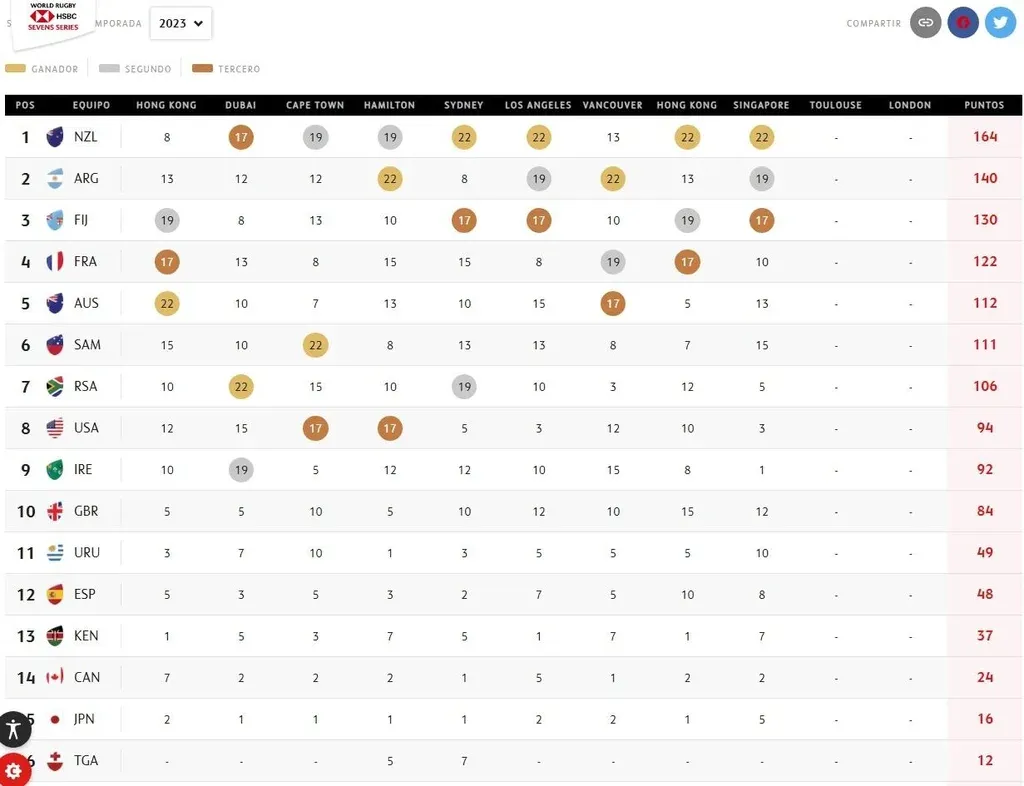Click the bronze Tercero legend swatch
Viewport: 1024px width, 786px height.
coord(202,69)
